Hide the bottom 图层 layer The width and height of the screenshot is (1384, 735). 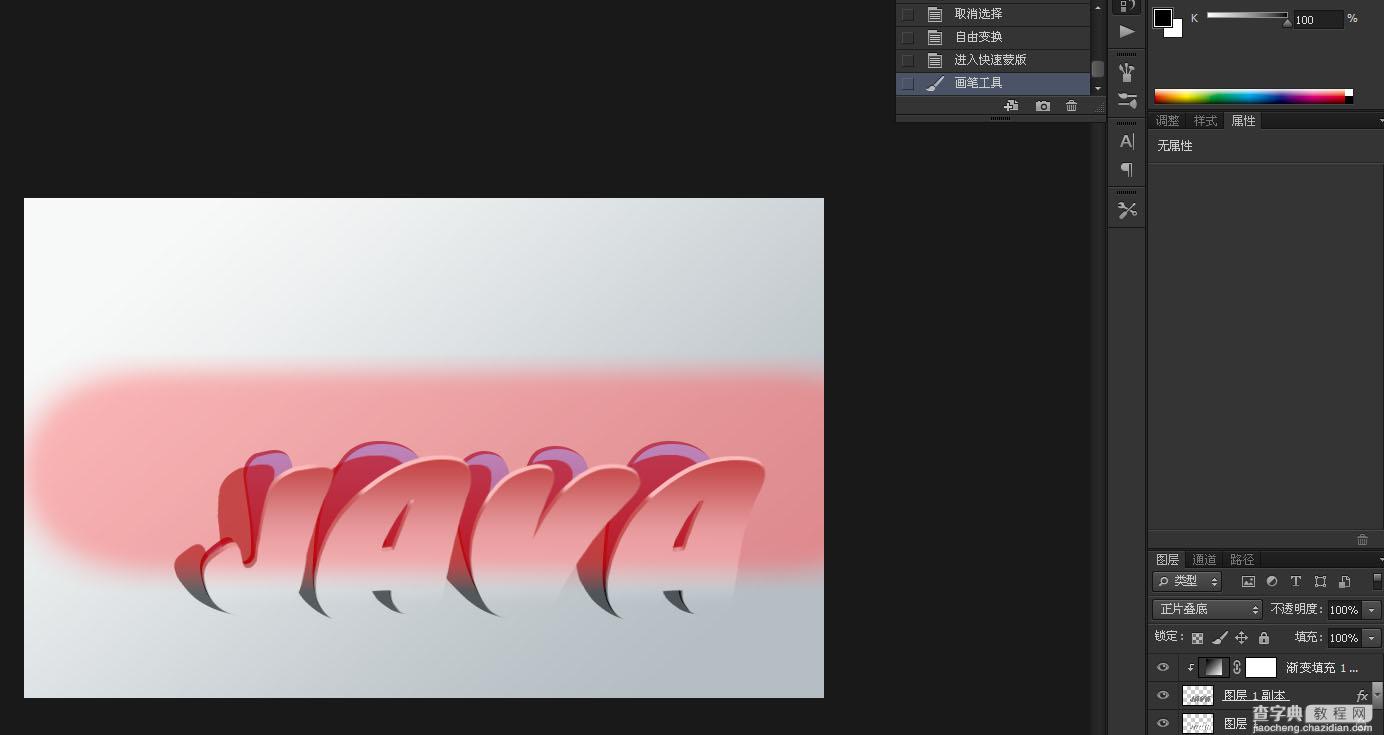1162,722
